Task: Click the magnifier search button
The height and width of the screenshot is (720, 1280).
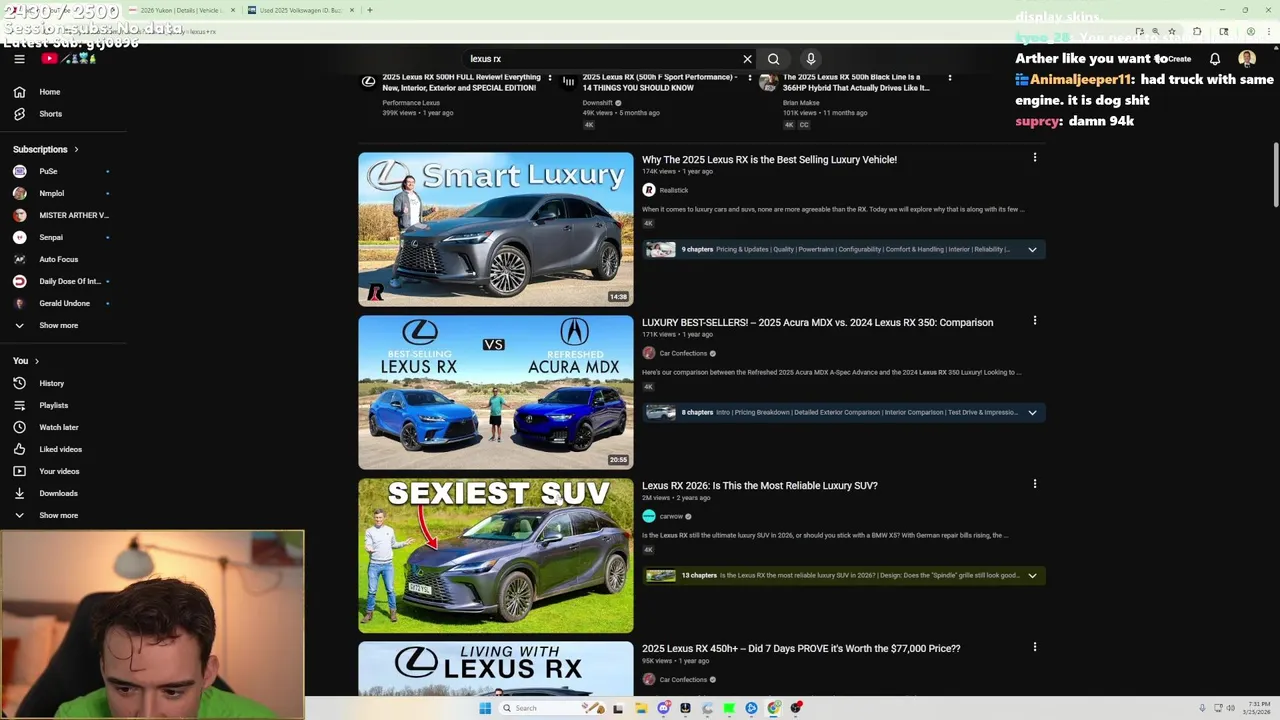Action: (773, 59)
